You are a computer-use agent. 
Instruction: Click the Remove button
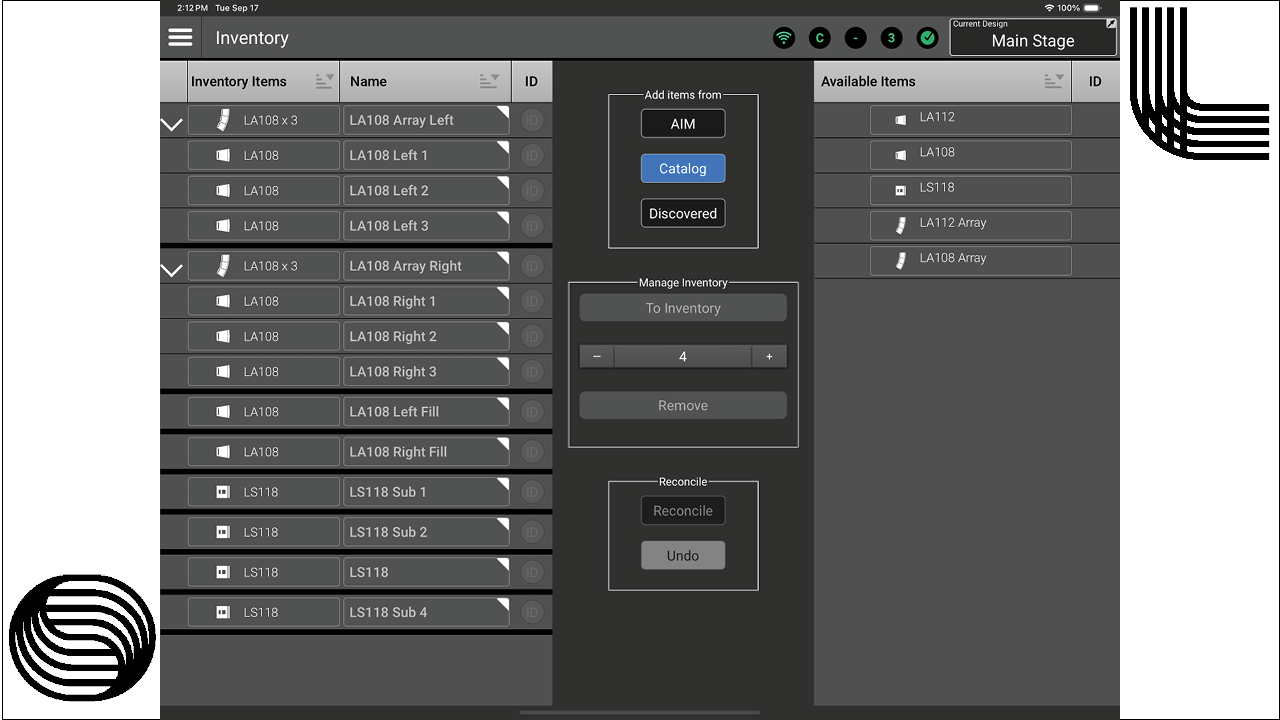pyautogui.click(x=683, y=405)
